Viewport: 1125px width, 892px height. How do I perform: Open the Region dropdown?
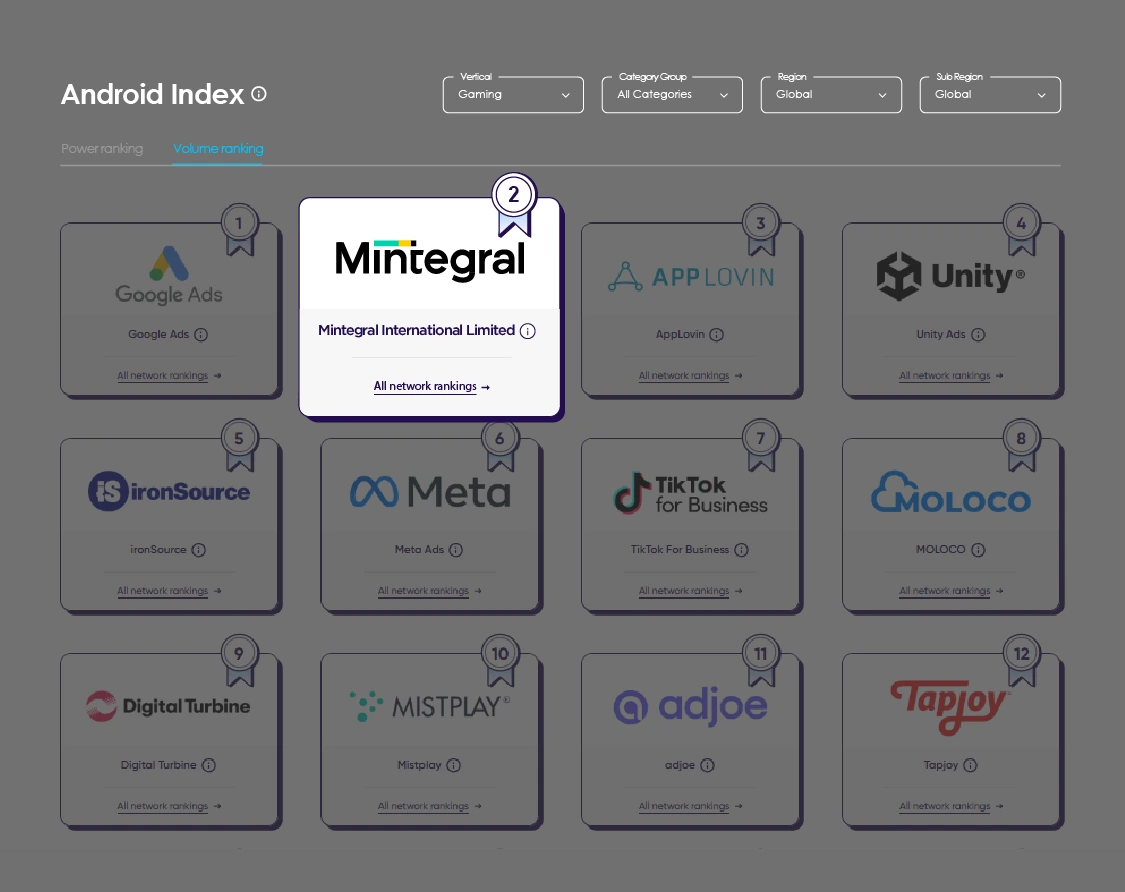831,95
